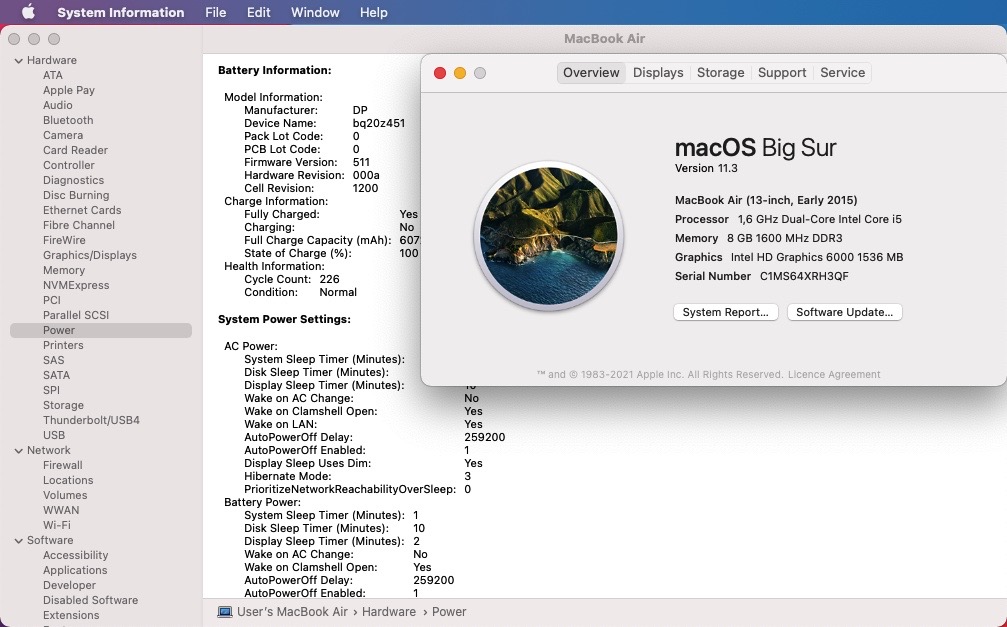Open the File menu
The width and height of the screenshot is (1007, 627).
tap(216, 12)
